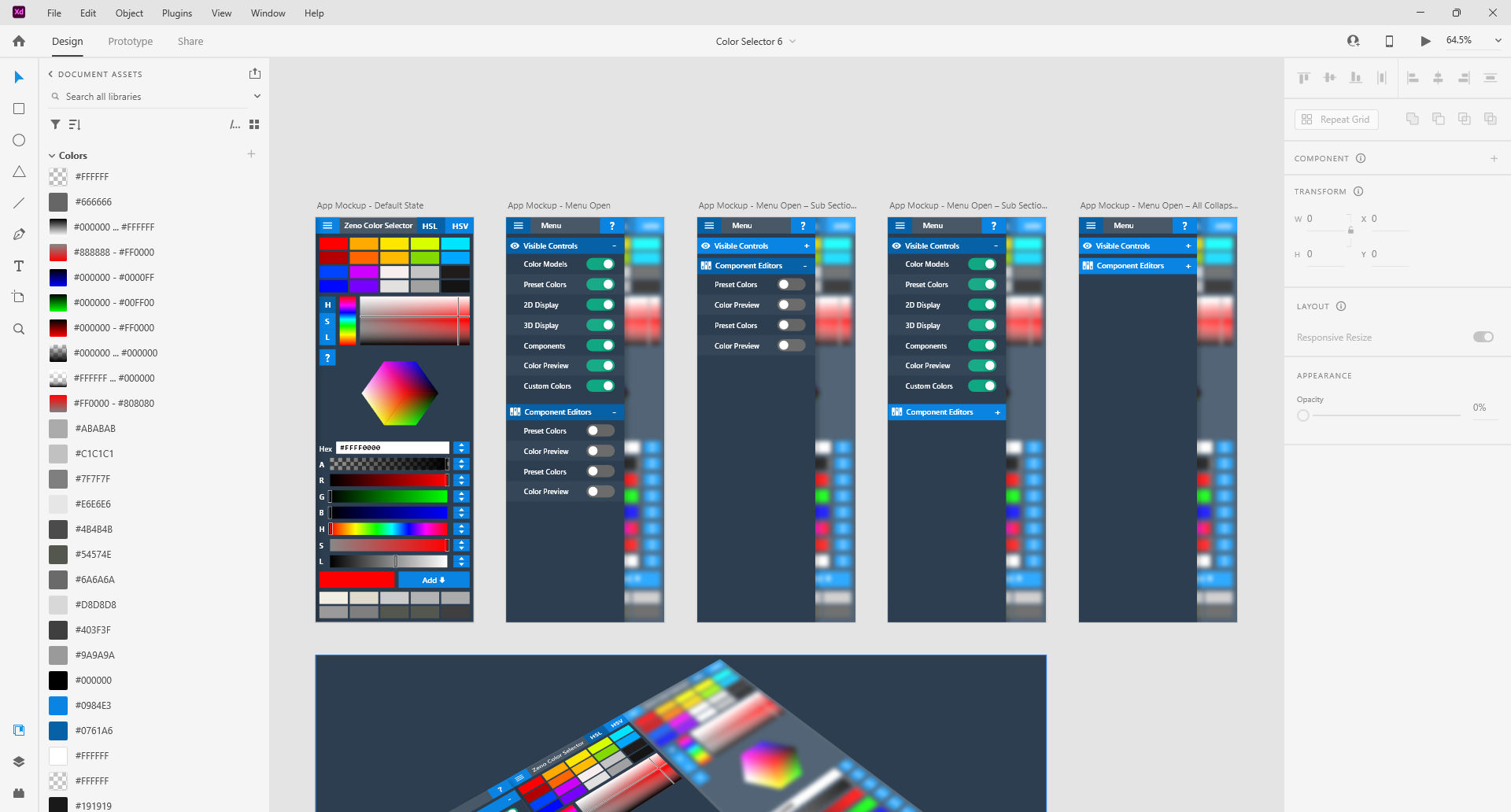Click the align left icon
The width and height of the screenshot is (1511, 812).
point(1413,77)
